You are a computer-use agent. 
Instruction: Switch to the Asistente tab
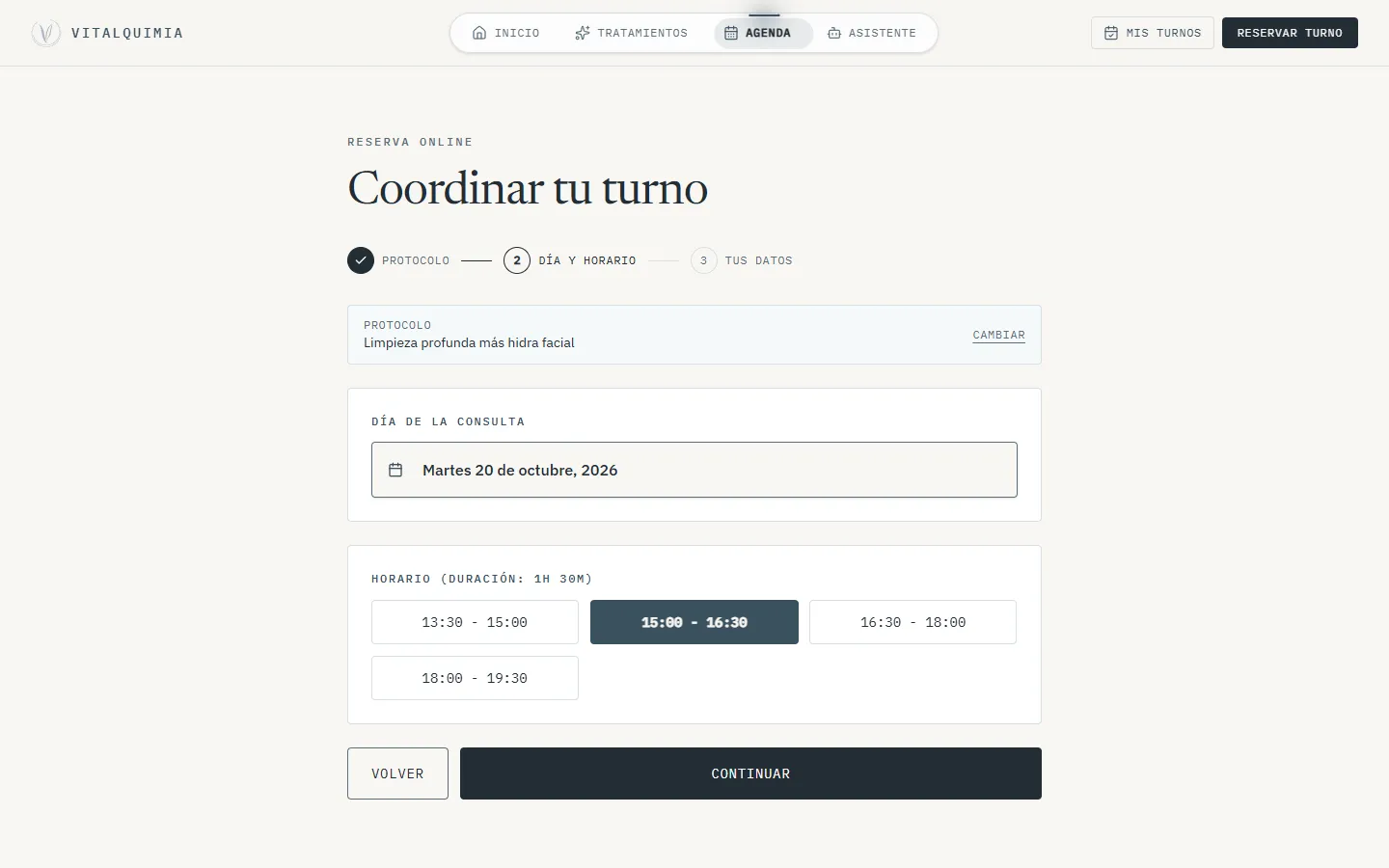[872, 33]
